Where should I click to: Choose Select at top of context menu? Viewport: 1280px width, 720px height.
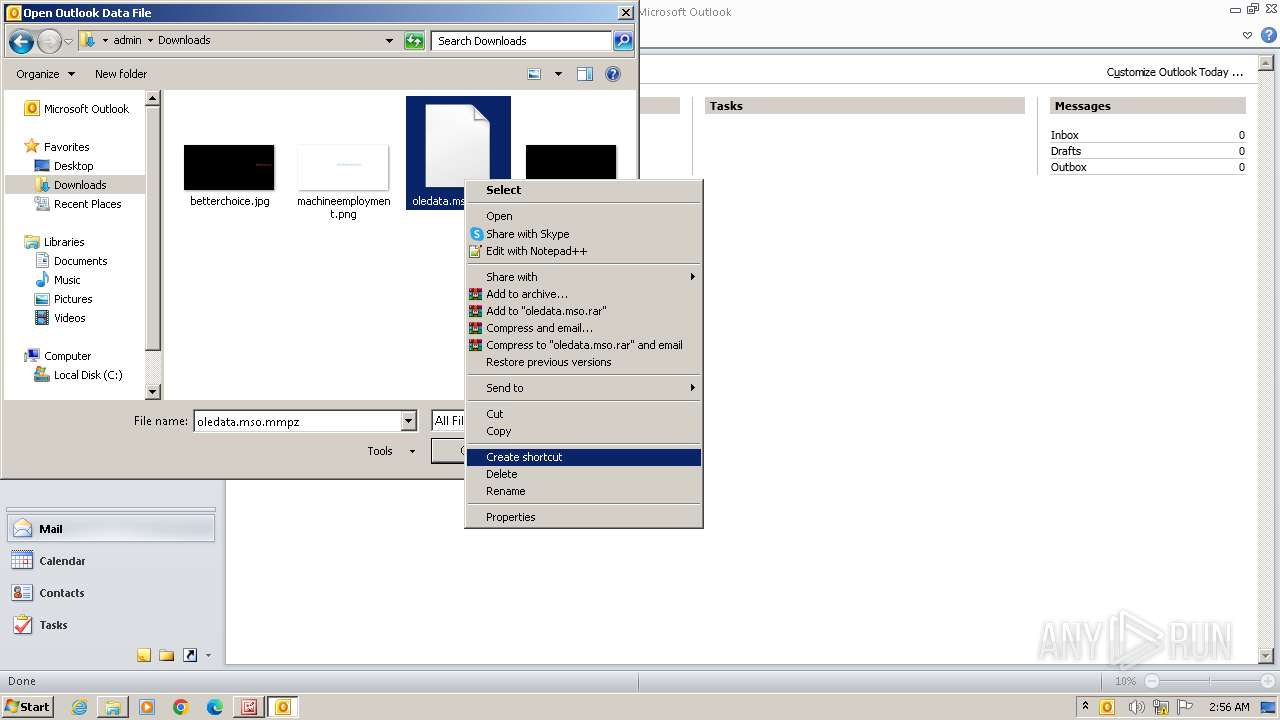pyautogui.click(x=584, y=190)
